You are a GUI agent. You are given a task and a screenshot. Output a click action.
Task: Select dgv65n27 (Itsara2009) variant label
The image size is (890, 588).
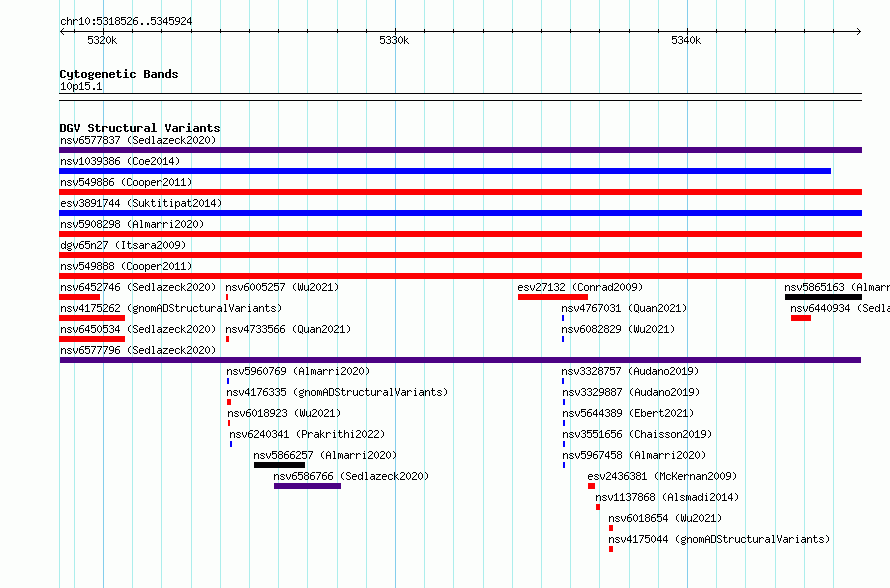pos(123,245)
